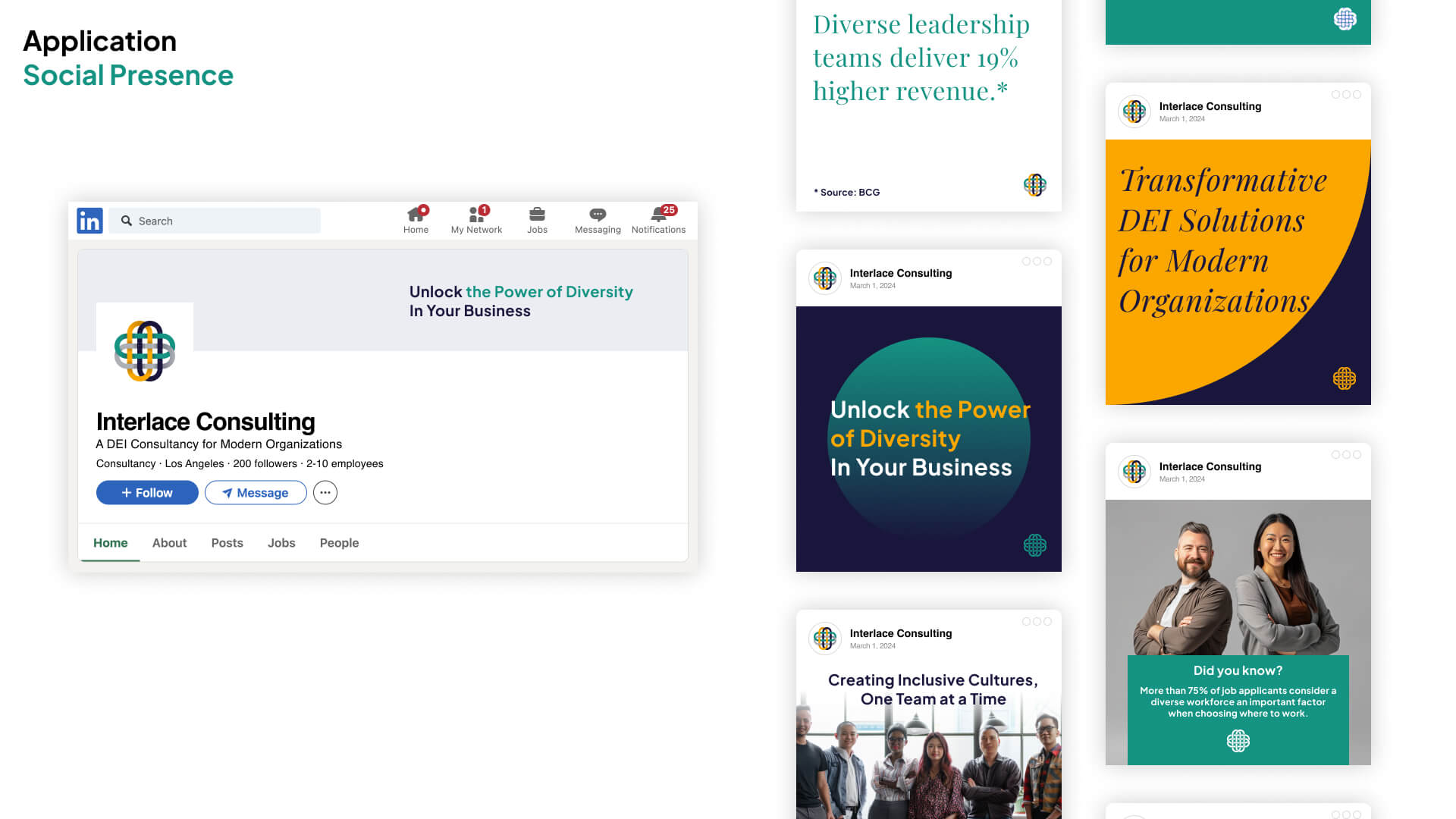The width and height of the screenshot is (1456, 819).
Task: Switch to the Posts tab
Action: point(227,543)
